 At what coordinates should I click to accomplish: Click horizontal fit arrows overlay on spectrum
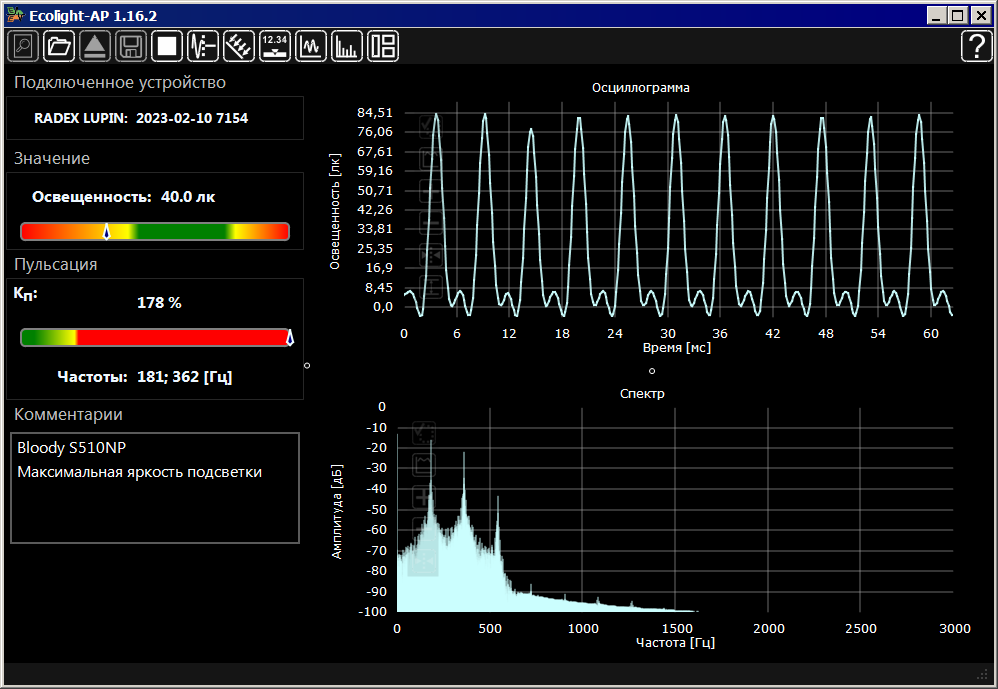click(424, 562)
